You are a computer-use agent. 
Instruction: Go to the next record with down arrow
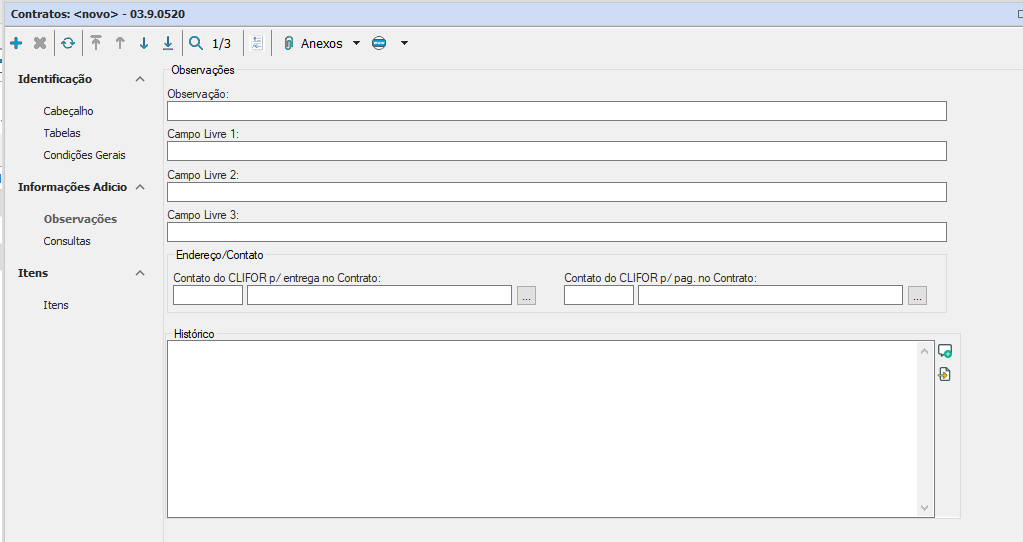point(144,43)
